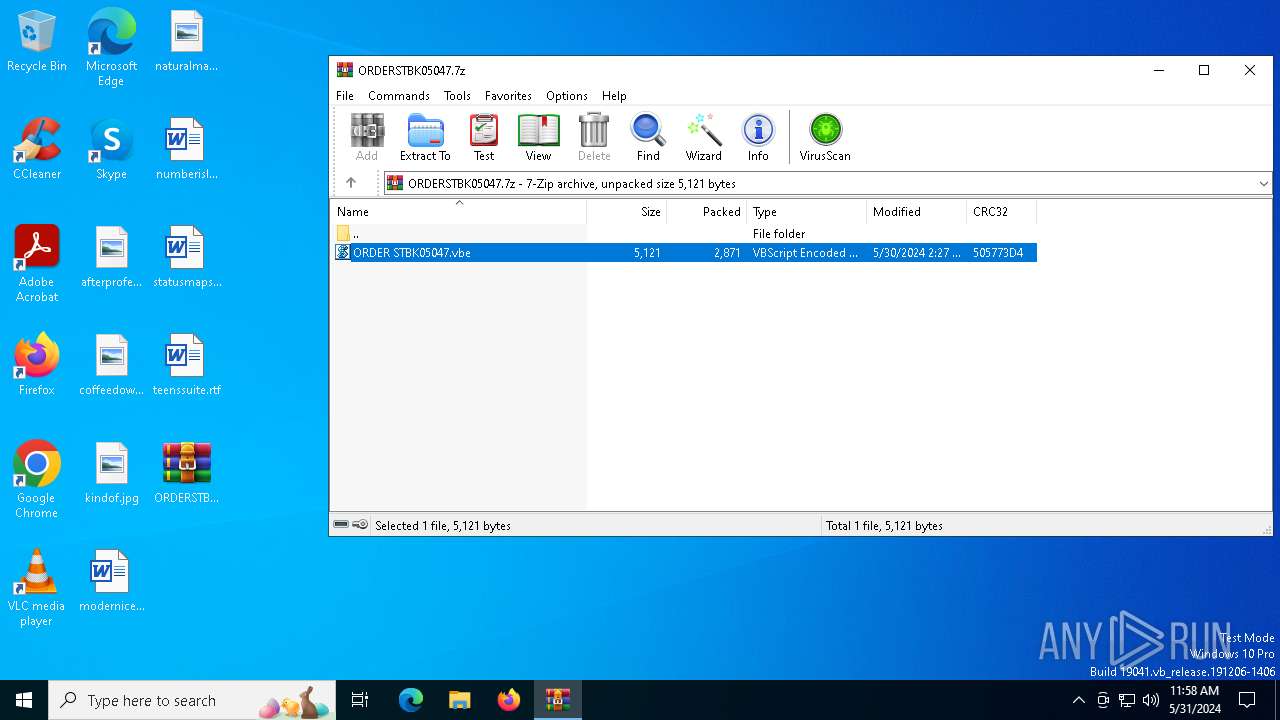This screenshot has width=1280, height=720.
Task: Select the modernice Word document icon
Action: click(111, 581)
